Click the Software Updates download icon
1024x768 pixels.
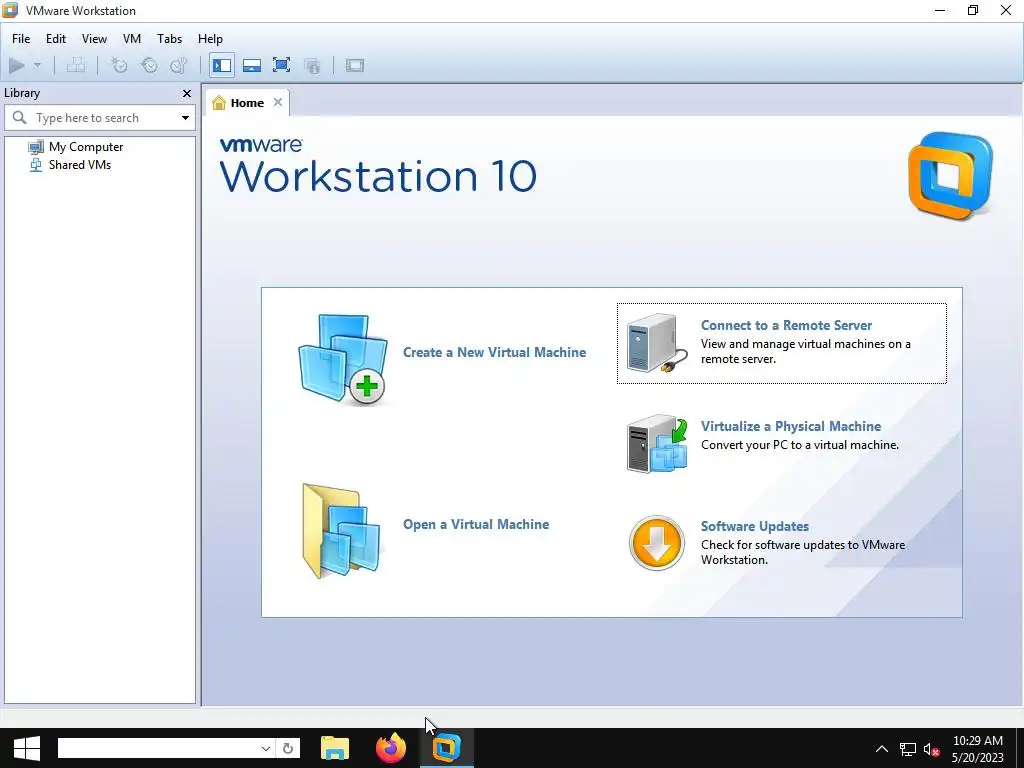click(656, 543)
